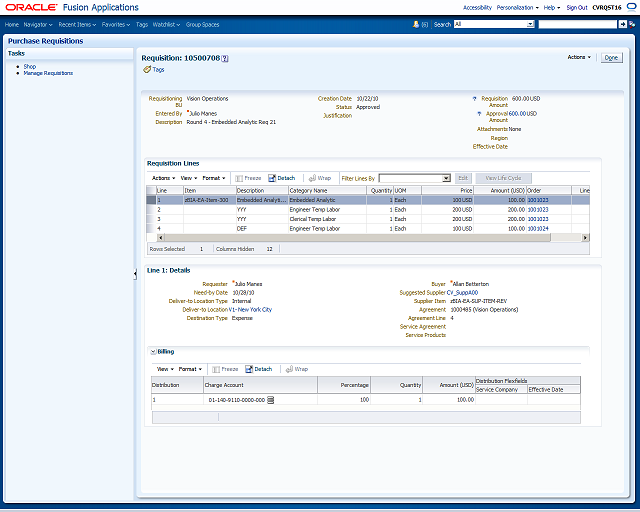640x512 pixels.
Task: Open page-level Actions menu beside Done
Action: pos(579,57)
